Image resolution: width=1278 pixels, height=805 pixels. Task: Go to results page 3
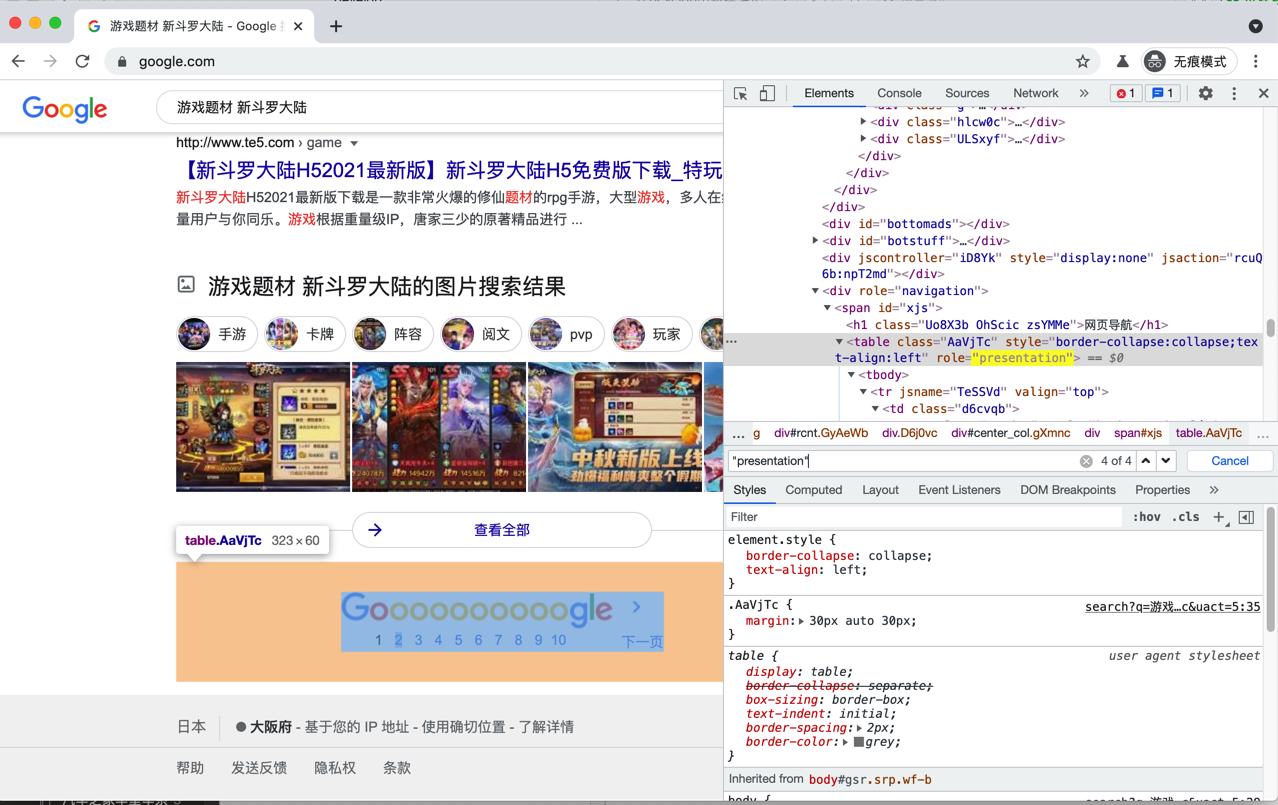tap(418, 640)
